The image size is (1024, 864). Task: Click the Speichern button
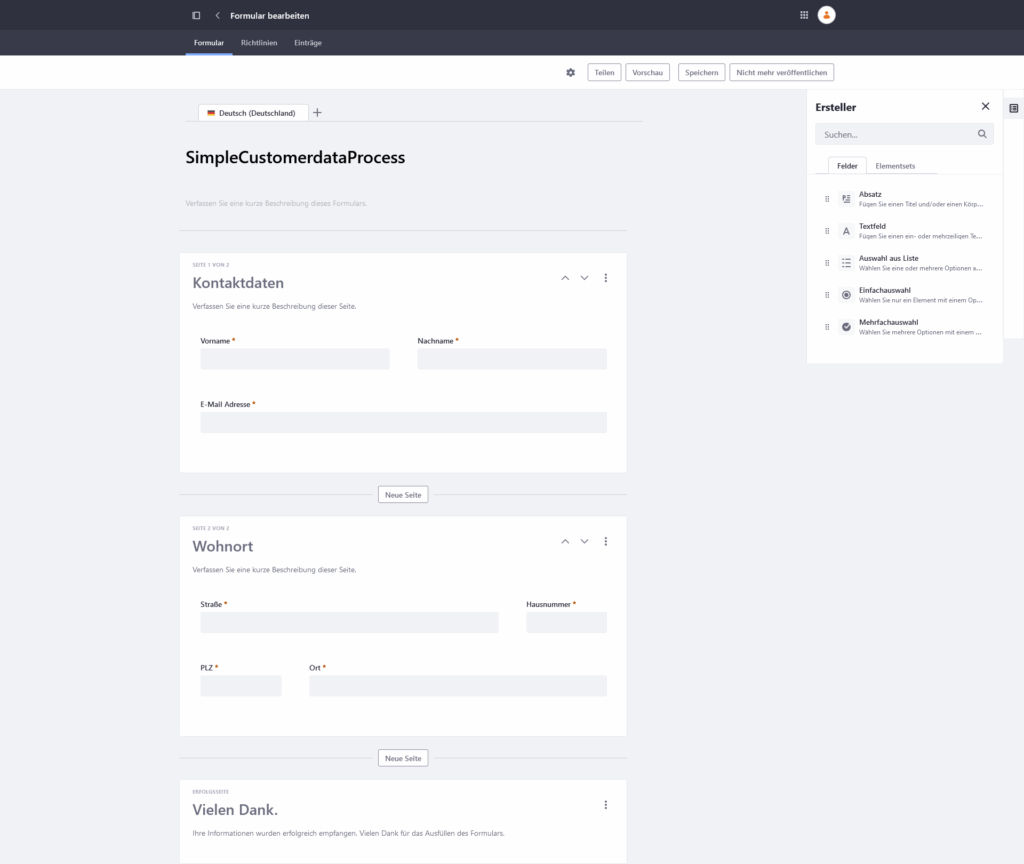click(x=701, y=73)
